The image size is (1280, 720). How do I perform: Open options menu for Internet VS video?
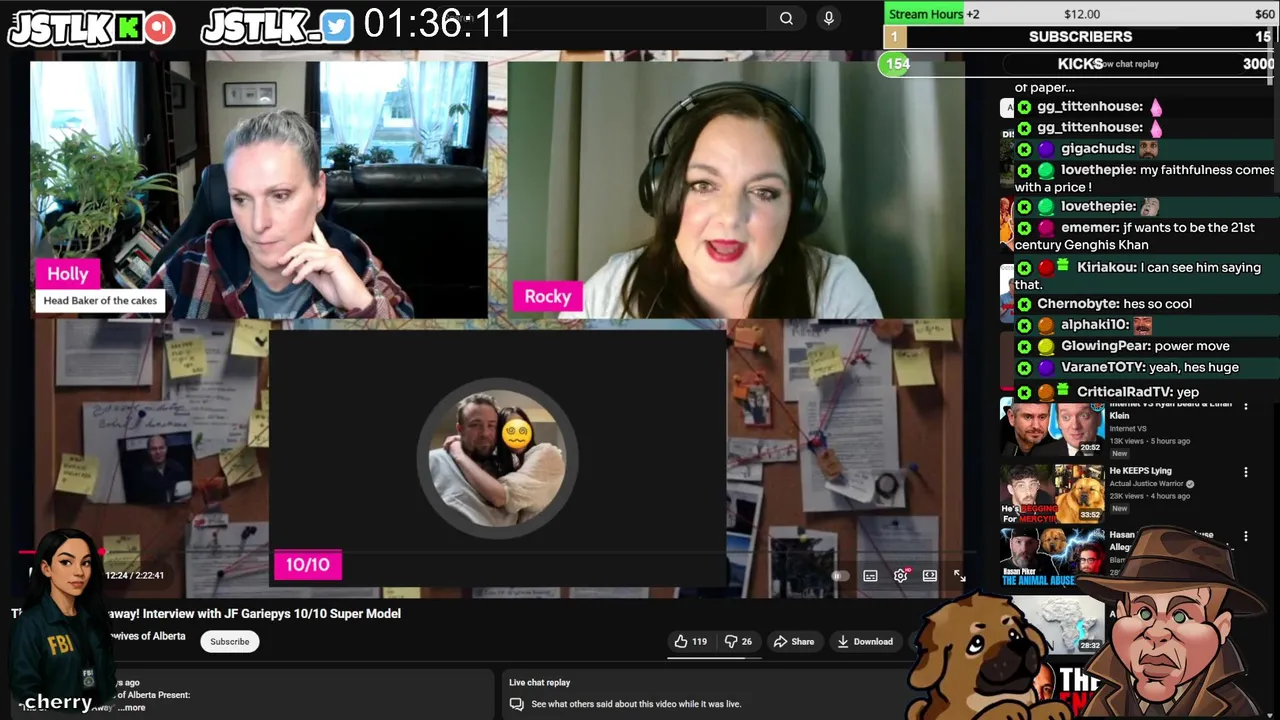[1246, 406]
